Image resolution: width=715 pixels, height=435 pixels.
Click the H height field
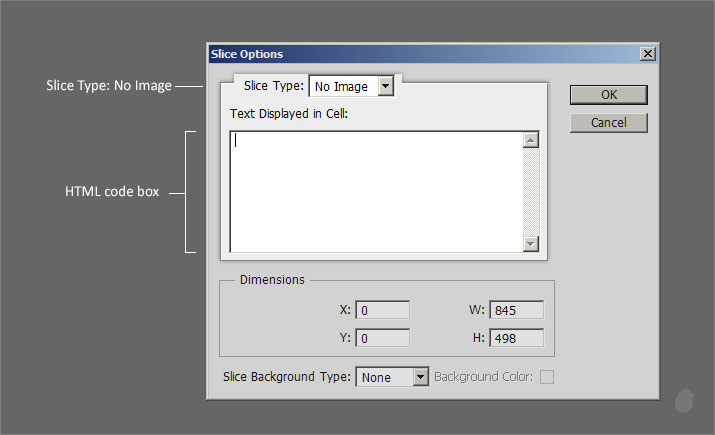click(x=516, y=338)
